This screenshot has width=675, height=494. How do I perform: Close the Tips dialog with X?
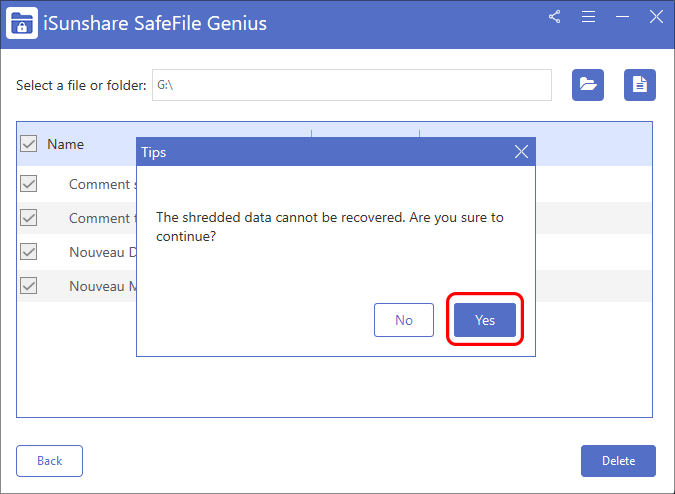pyautogui.click(x=521, y=152)
